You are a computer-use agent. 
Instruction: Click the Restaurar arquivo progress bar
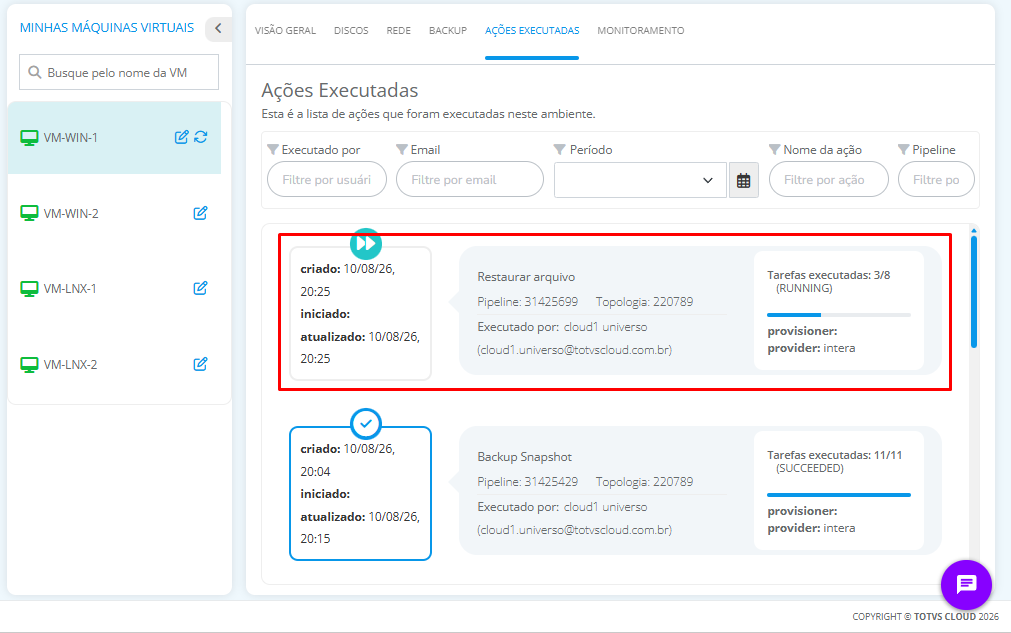838,315
